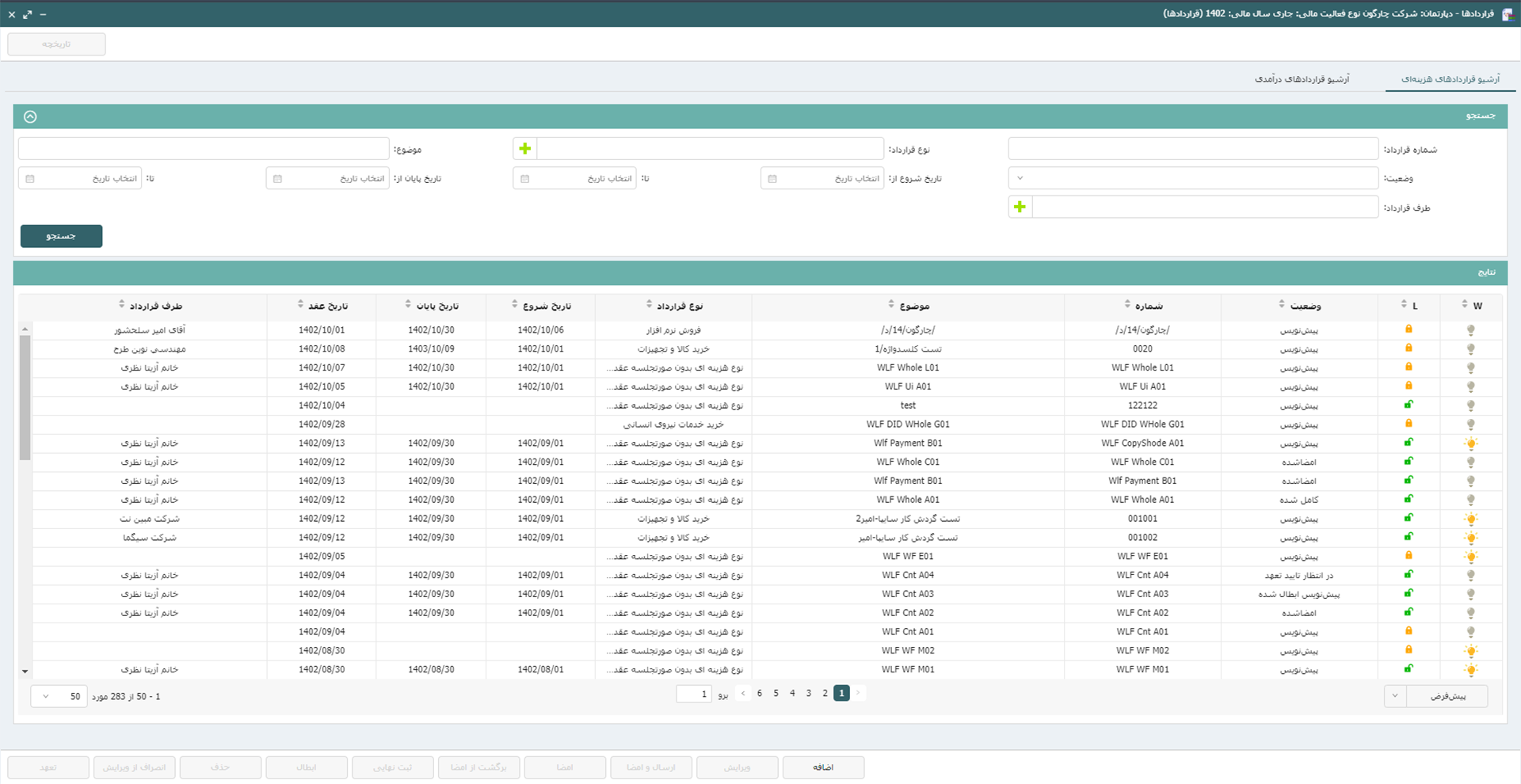Open calendar icon for تاریخ شروع از field
Viewport: 1521px width, 784px height.
[772, 179]
